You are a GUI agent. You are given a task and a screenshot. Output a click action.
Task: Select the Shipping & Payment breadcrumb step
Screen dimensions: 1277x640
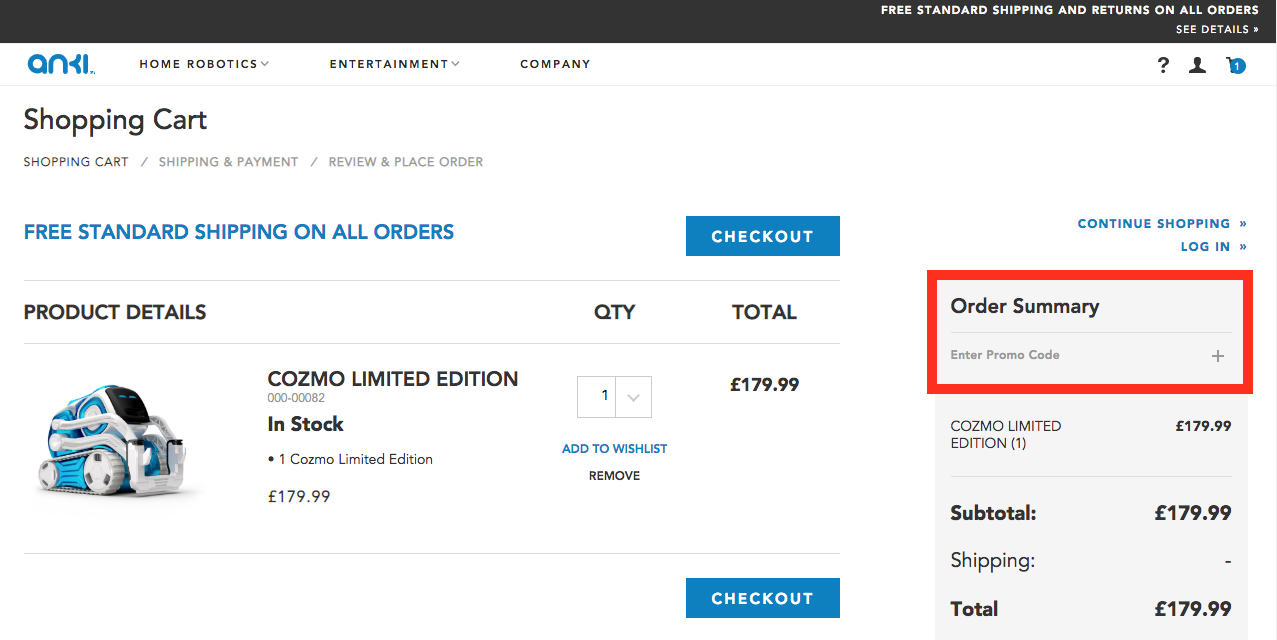coord(228,162)
